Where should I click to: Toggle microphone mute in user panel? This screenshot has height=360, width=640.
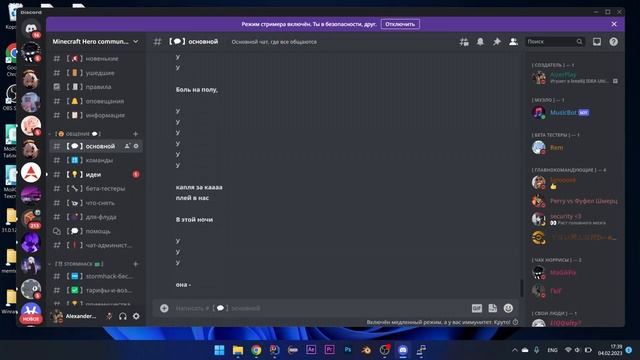click(109, 316)
